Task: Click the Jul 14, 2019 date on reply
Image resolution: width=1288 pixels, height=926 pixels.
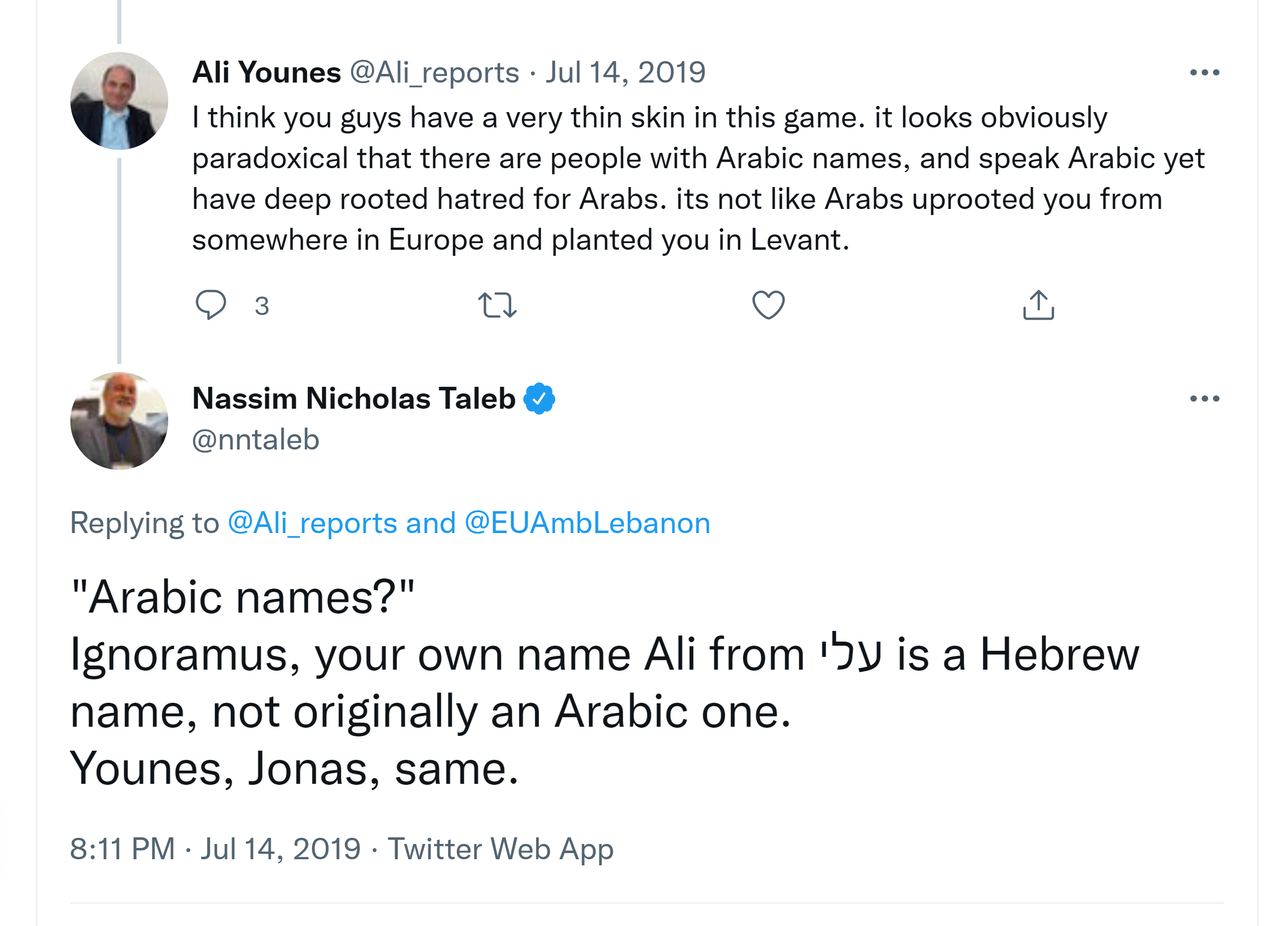Action: coord(625,73)
